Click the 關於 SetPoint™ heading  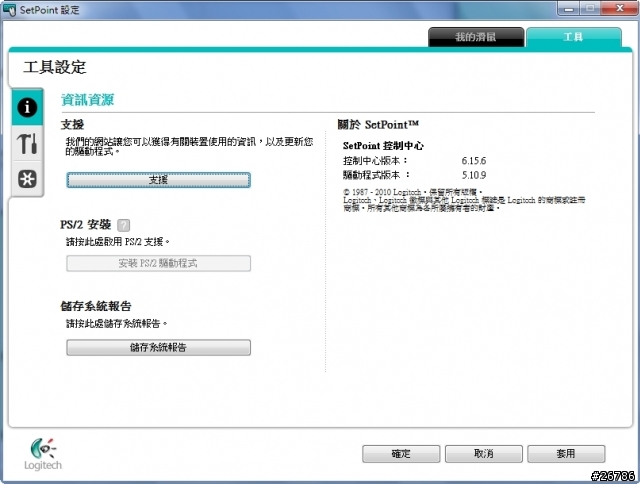pyautogui.click(x=378, y=124)
